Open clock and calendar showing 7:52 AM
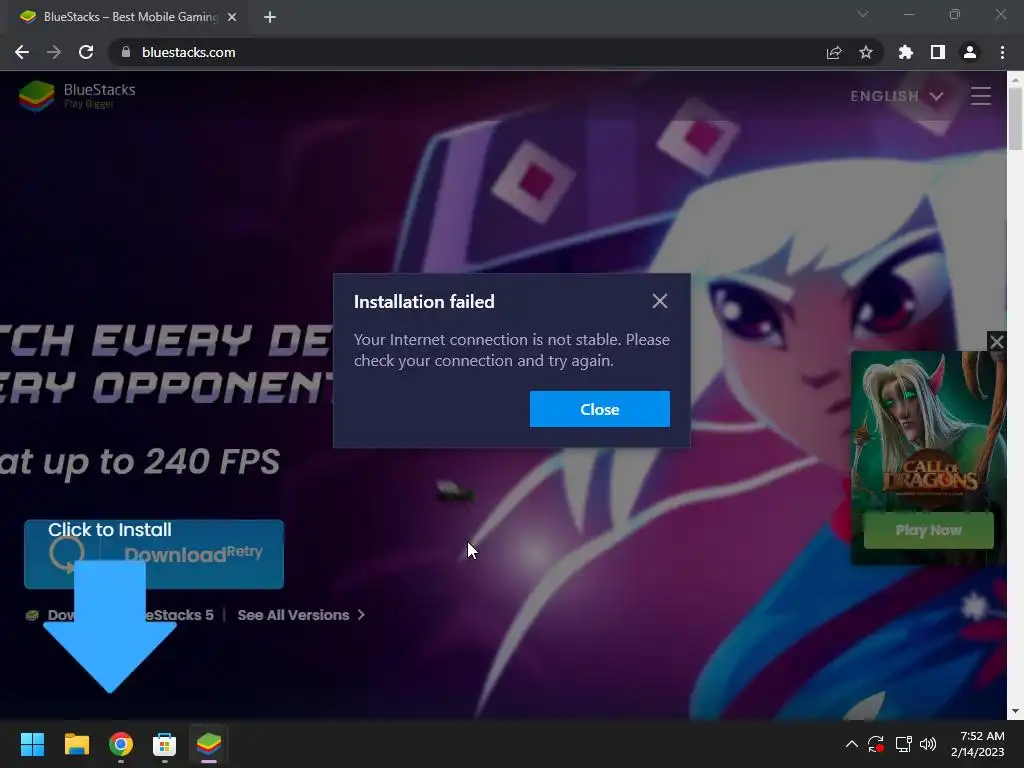Viewport: 1024px width, 768px height. [x=978, y=744]
